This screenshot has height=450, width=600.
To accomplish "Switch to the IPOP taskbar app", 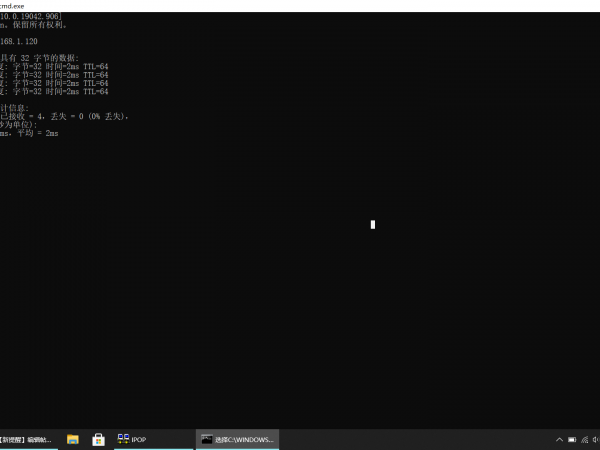I will tap(132, 439).
